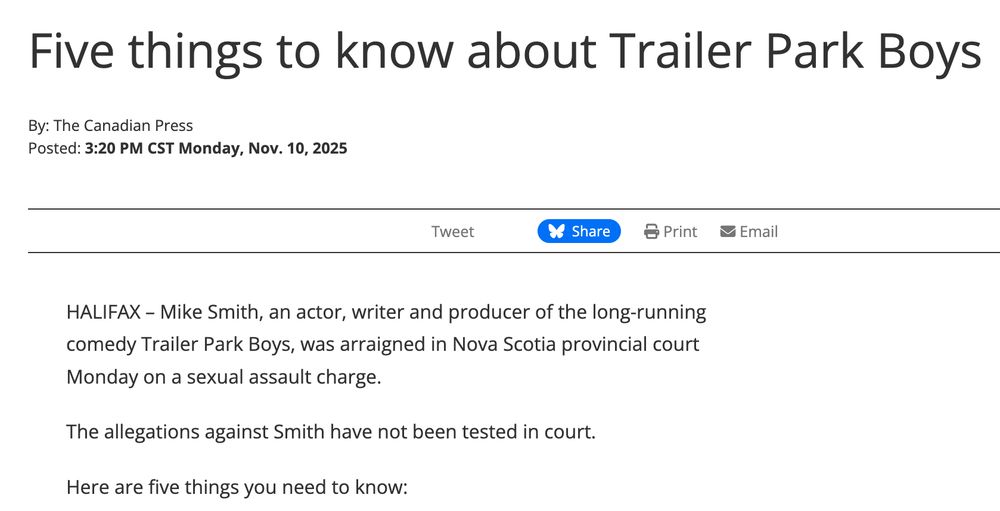Image resolution: width=1000 pixels, height=511 pixels.
Task: Click the "Posted:" label
Action: (x=54, y=149)
